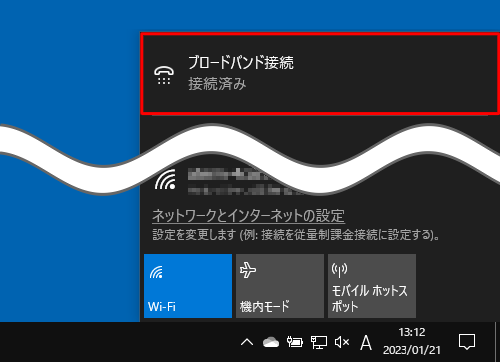
Task: Open OneDrive cloud tray icon
Action: pos(271,342)
